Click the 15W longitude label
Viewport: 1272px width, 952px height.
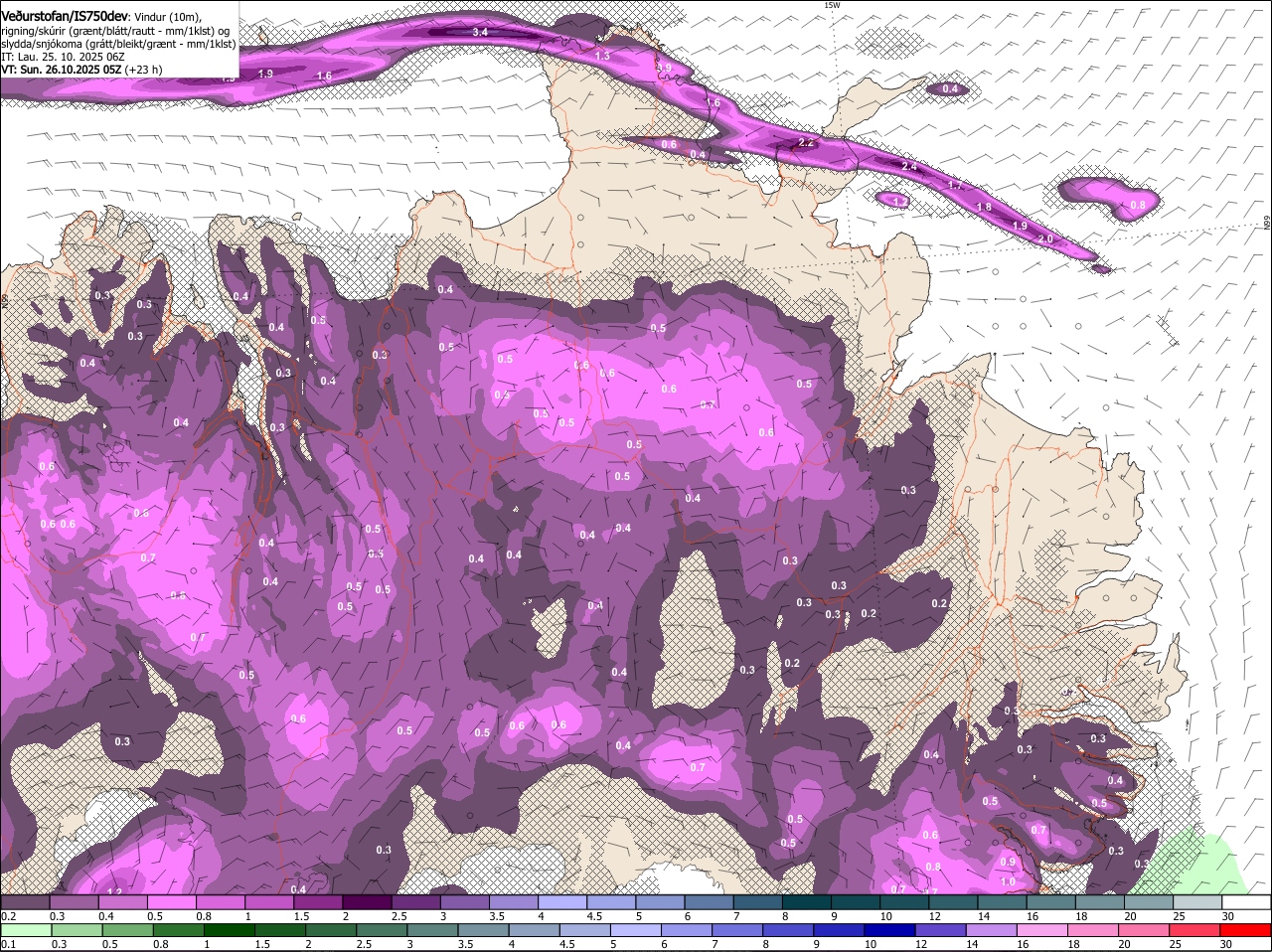(x=832, y=5)
